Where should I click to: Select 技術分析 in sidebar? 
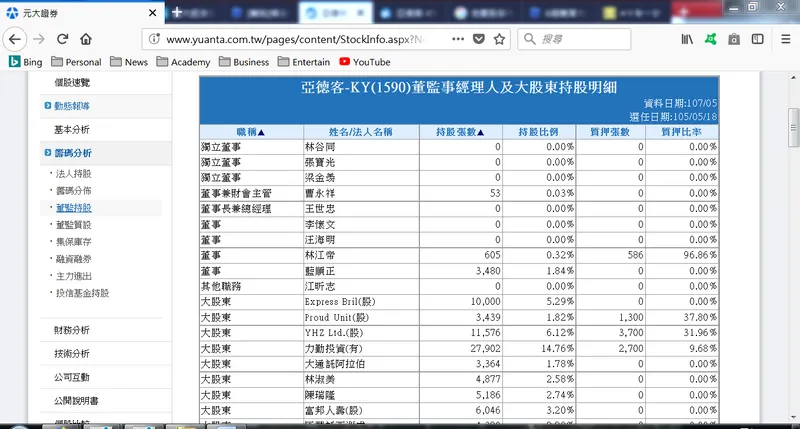point(72,354)
